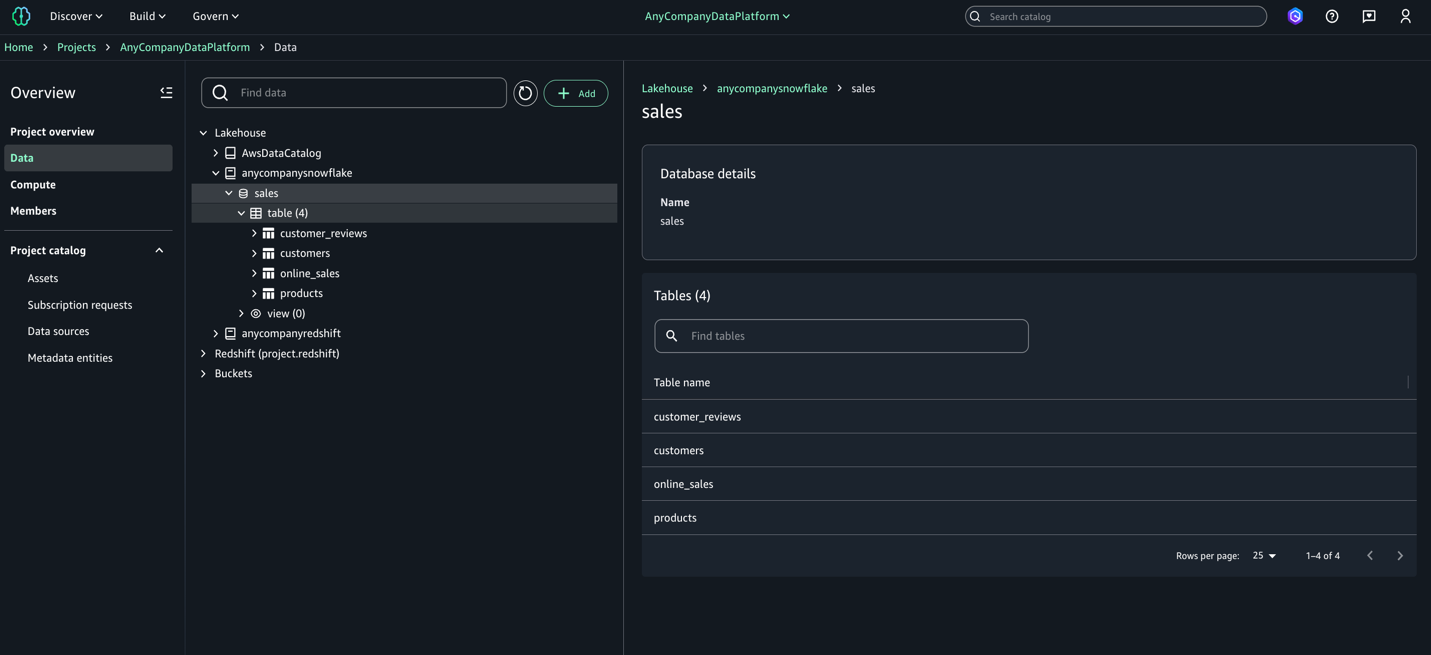Open the Rows per page dropdown

pyautogui.click(x=1264, y=556)
